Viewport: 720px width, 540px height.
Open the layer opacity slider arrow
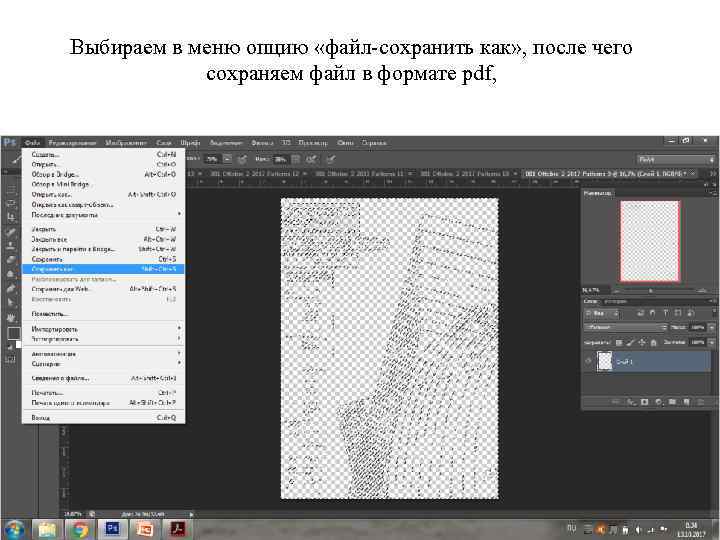[x=711, y=327]
